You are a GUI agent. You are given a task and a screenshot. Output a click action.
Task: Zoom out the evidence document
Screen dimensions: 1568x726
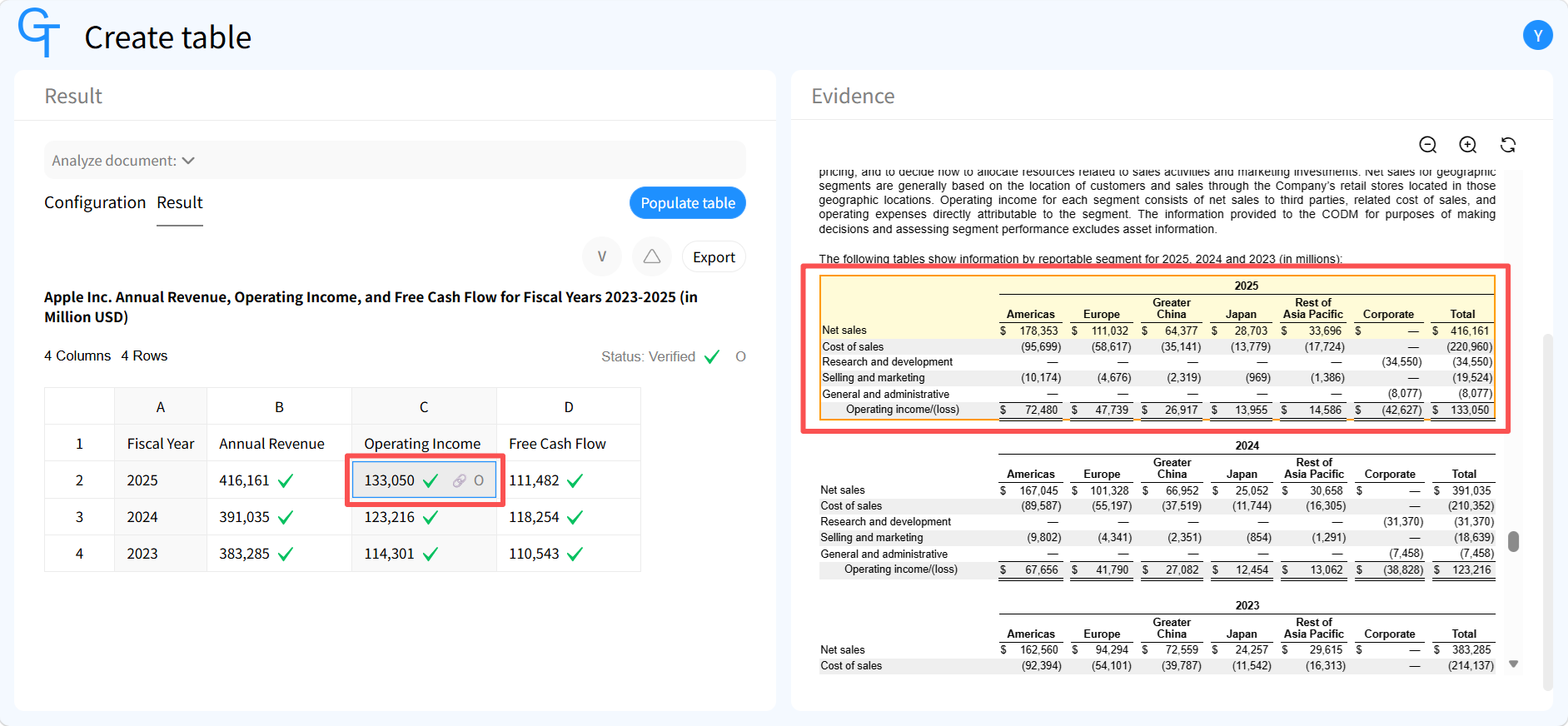coord(1428,145)
